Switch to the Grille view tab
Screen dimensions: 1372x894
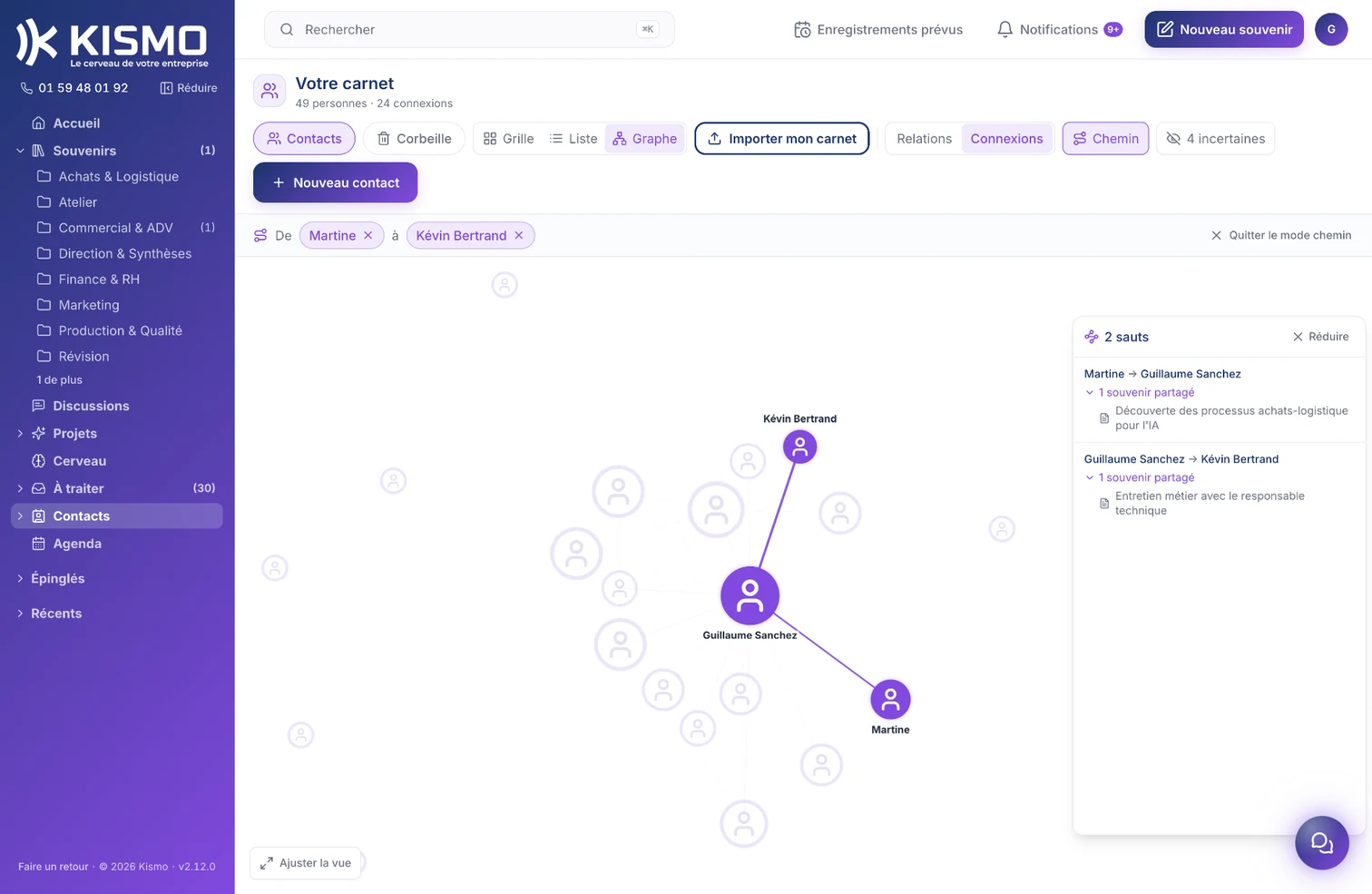[508, 139]
